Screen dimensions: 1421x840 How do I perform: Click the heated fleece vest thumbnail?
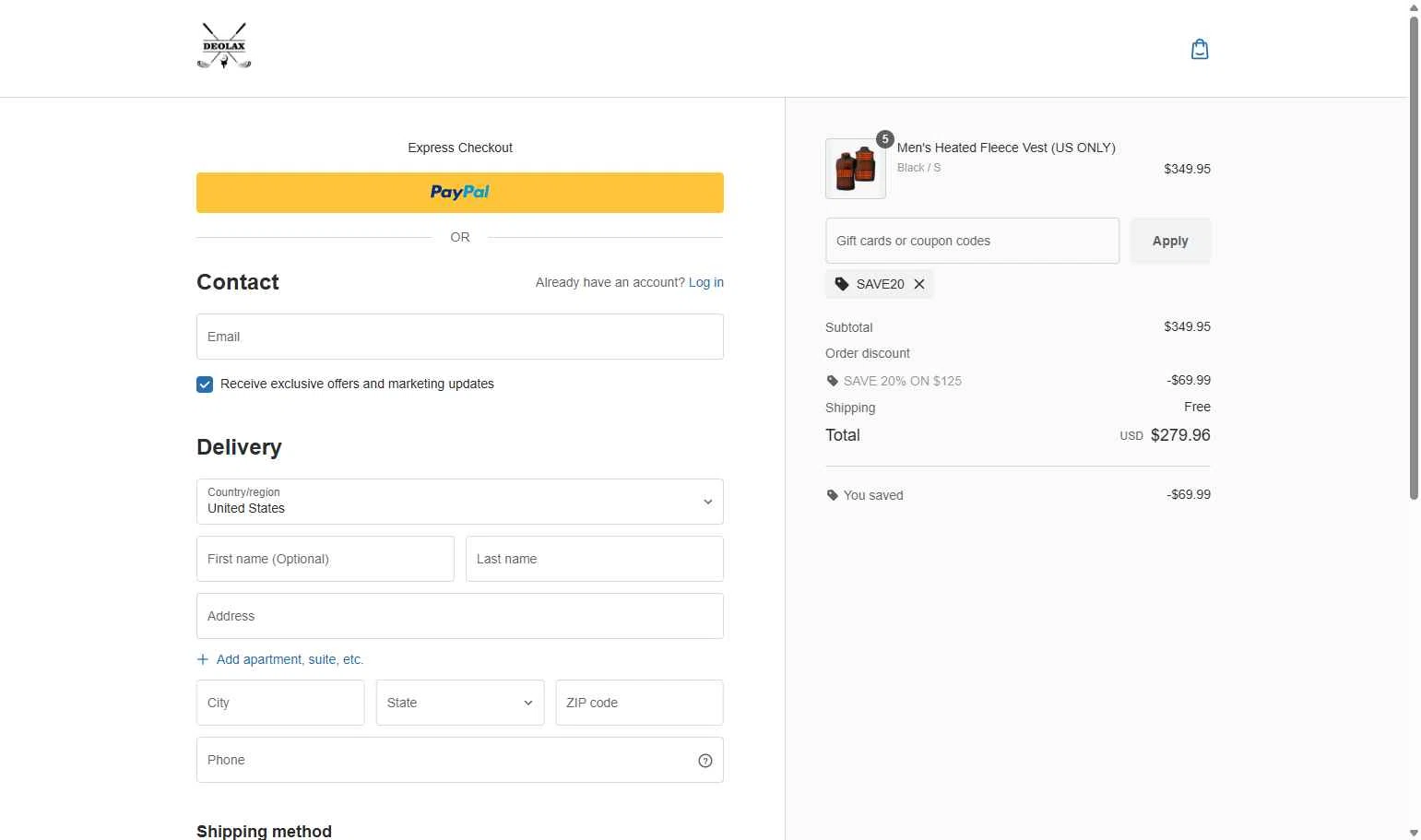(856, 169)
